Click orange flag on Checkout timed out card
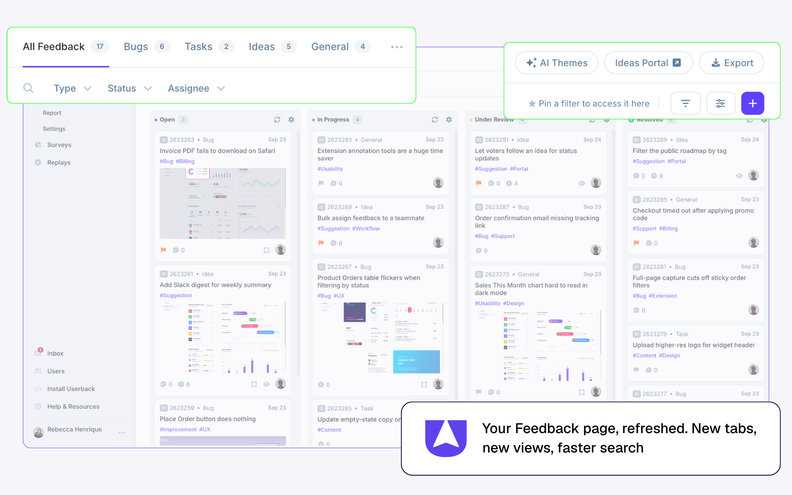The width and height of the screenshot is (792, 495). pyautogui.click(x=636, y=243)
